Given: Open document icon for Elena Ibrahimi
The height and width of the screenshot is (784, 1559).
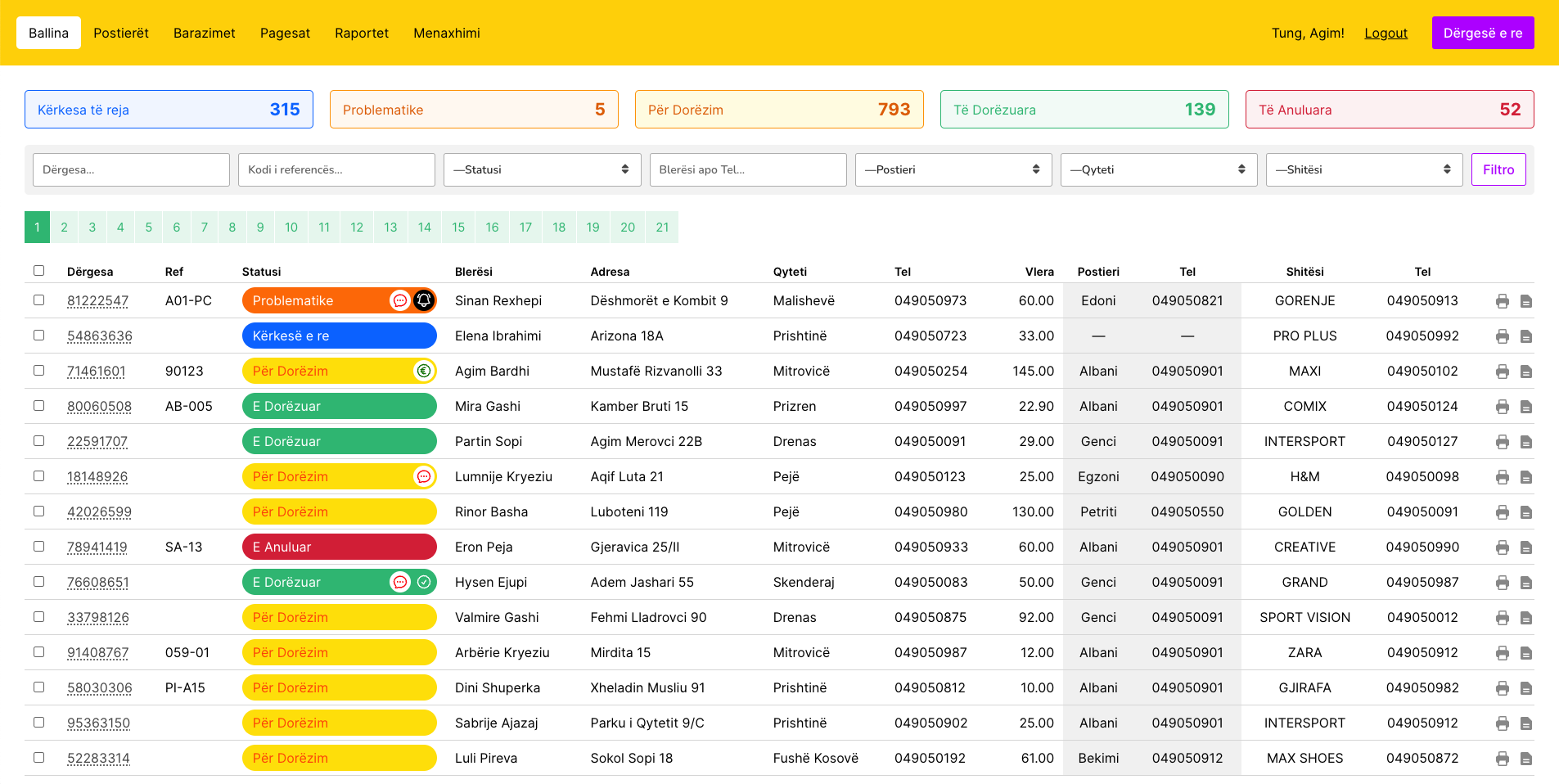Looking at the screenshot, I should coord(1526,336).
